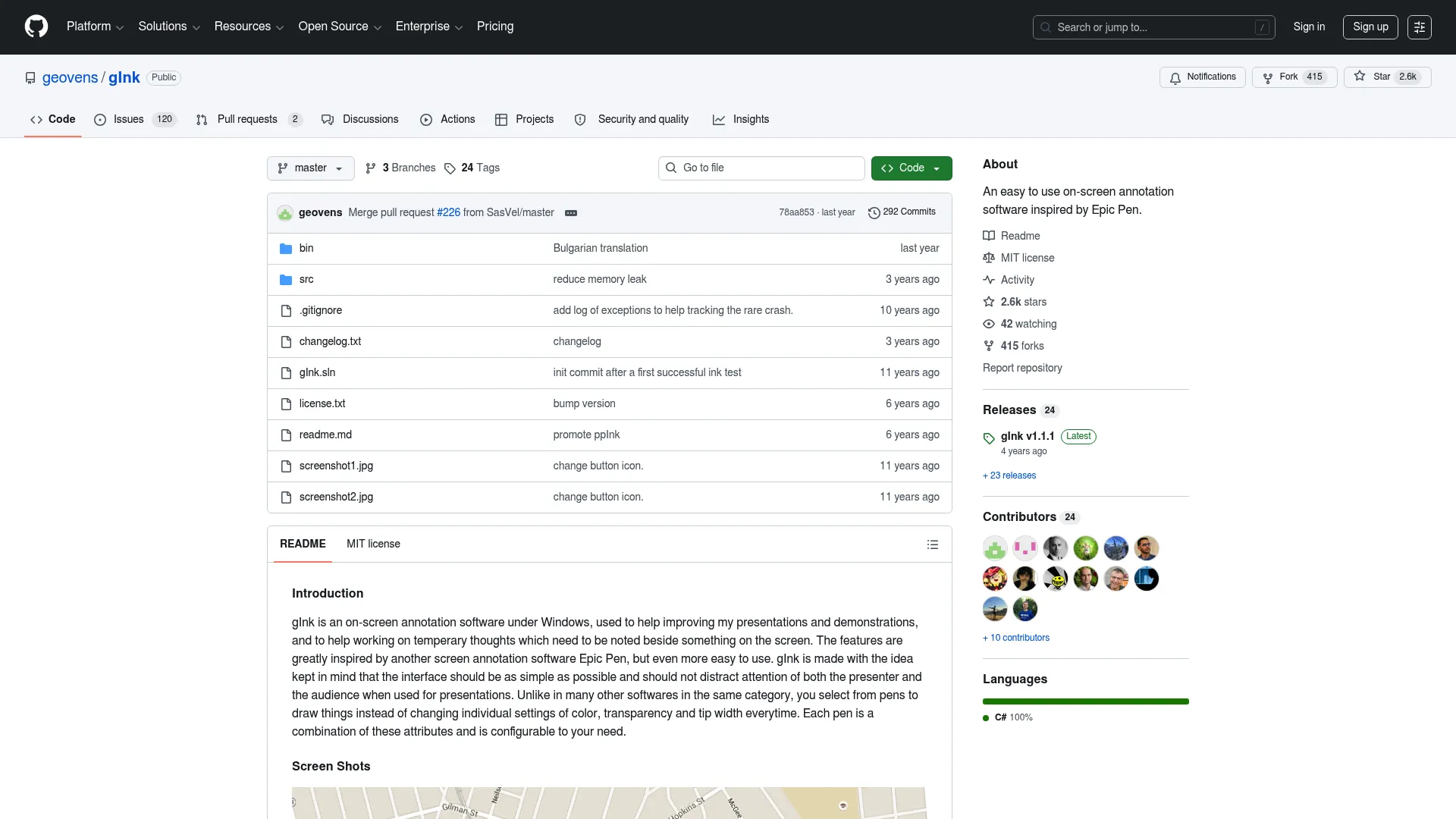Expand the Enterprise menu

click(428, 27)
